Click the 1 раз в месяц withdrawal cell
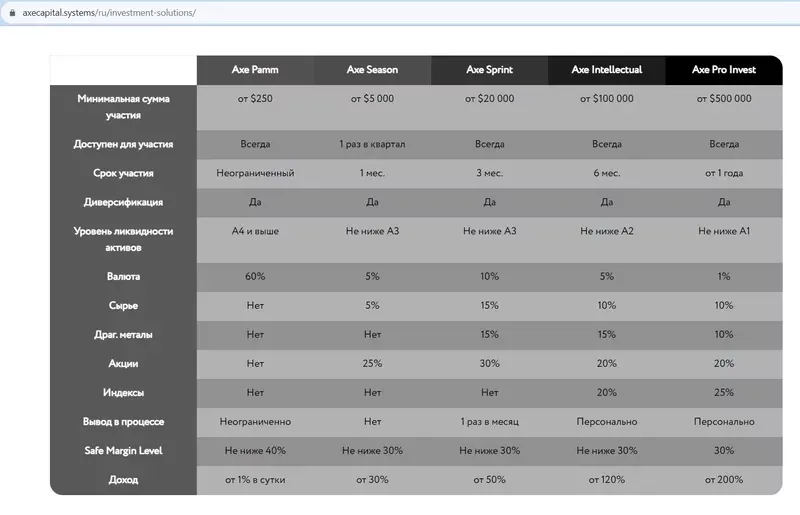Image resolution: width=800 pixels, height=515 pixels. (x=490, y=422)
